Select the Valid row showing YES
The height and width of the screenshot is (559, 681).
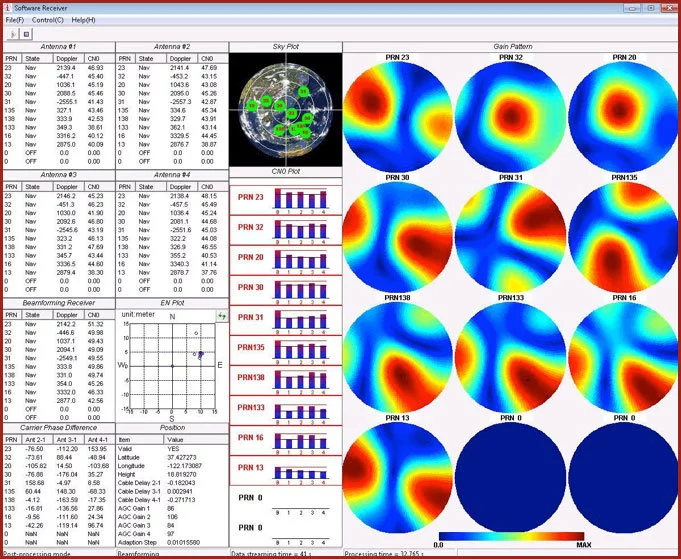click(x=172, y=449)
